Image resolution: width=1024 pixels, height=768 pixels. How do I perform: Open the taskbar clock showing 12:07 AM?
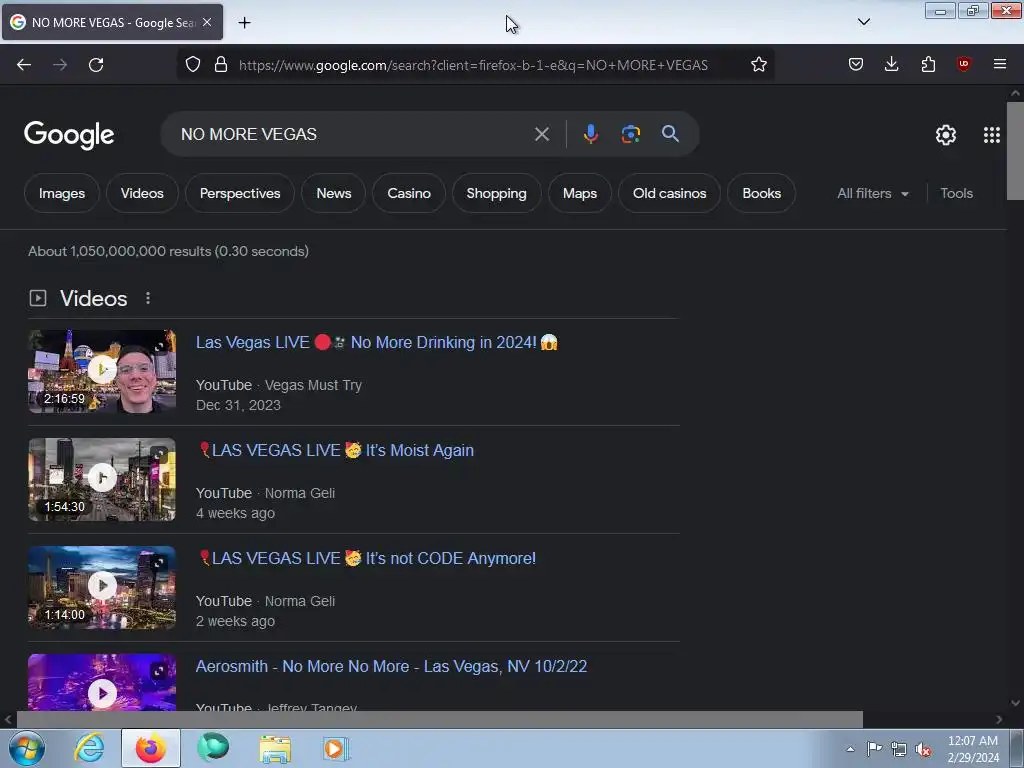point(973,749)
